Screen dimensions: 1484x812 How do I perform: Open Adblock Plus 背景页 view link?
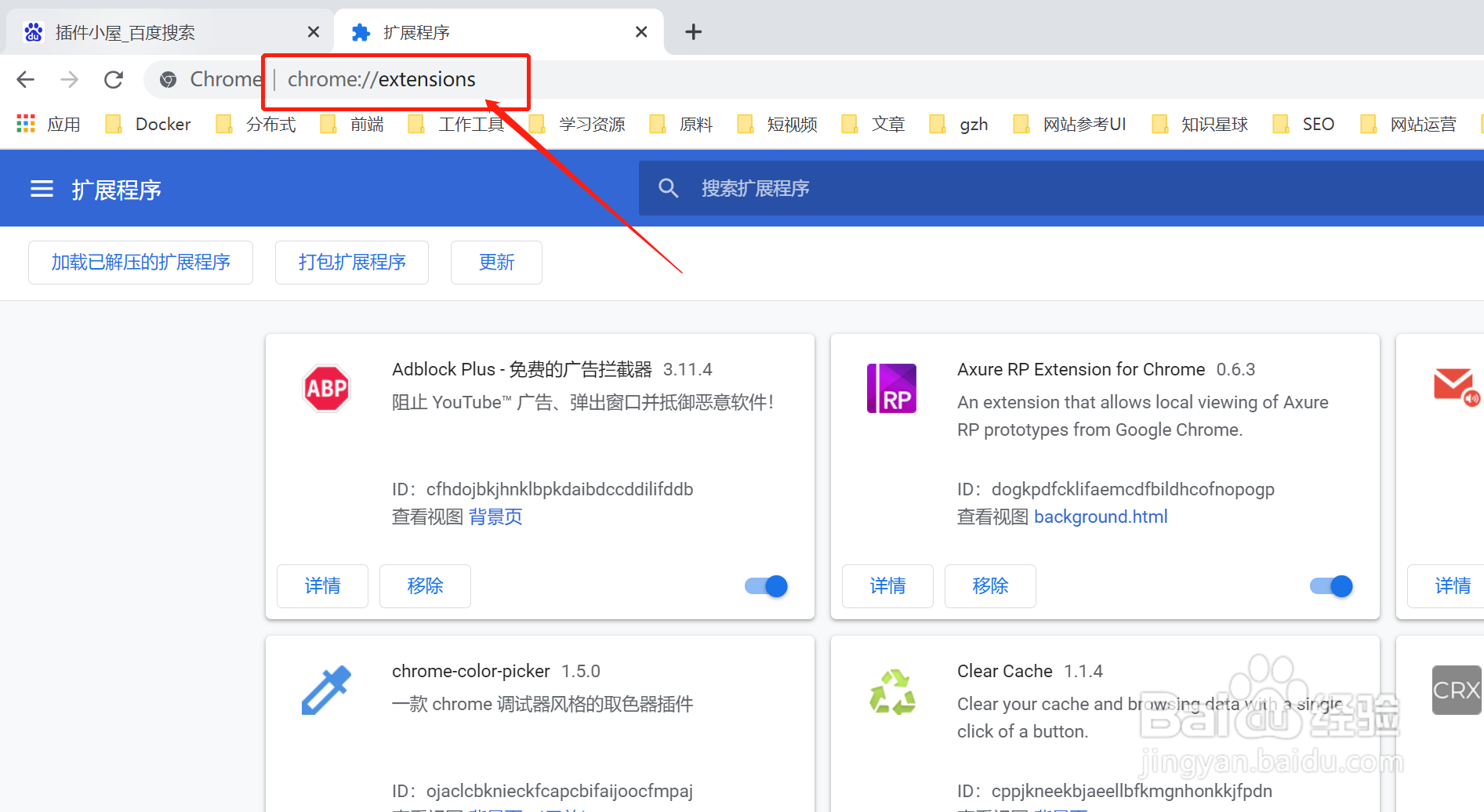click(495, 517)
